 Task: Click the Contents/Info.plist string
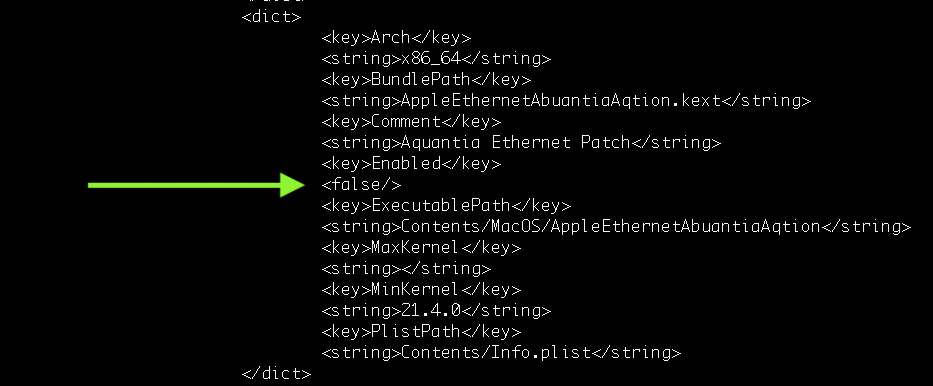[x=501, y=353]
